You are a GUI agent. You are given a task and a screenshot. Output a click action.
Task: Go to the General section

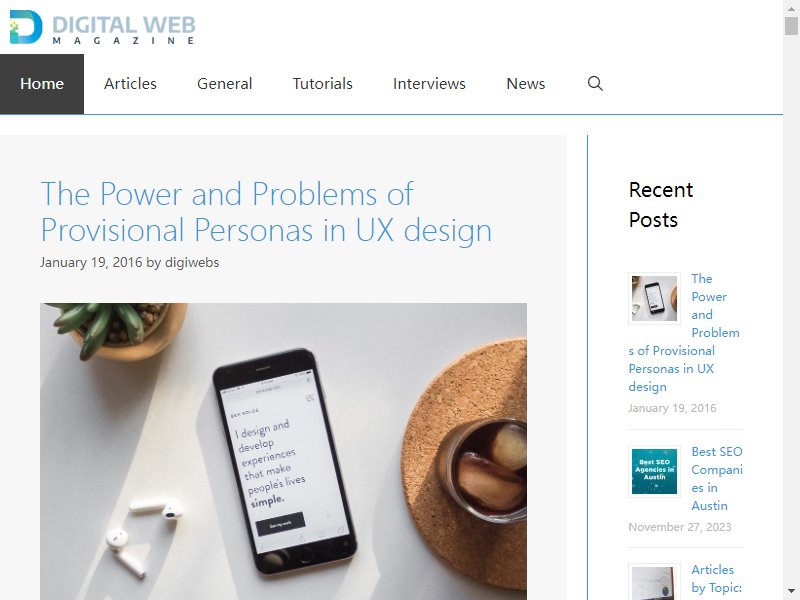pyautogui.click(x=224, y=84)
